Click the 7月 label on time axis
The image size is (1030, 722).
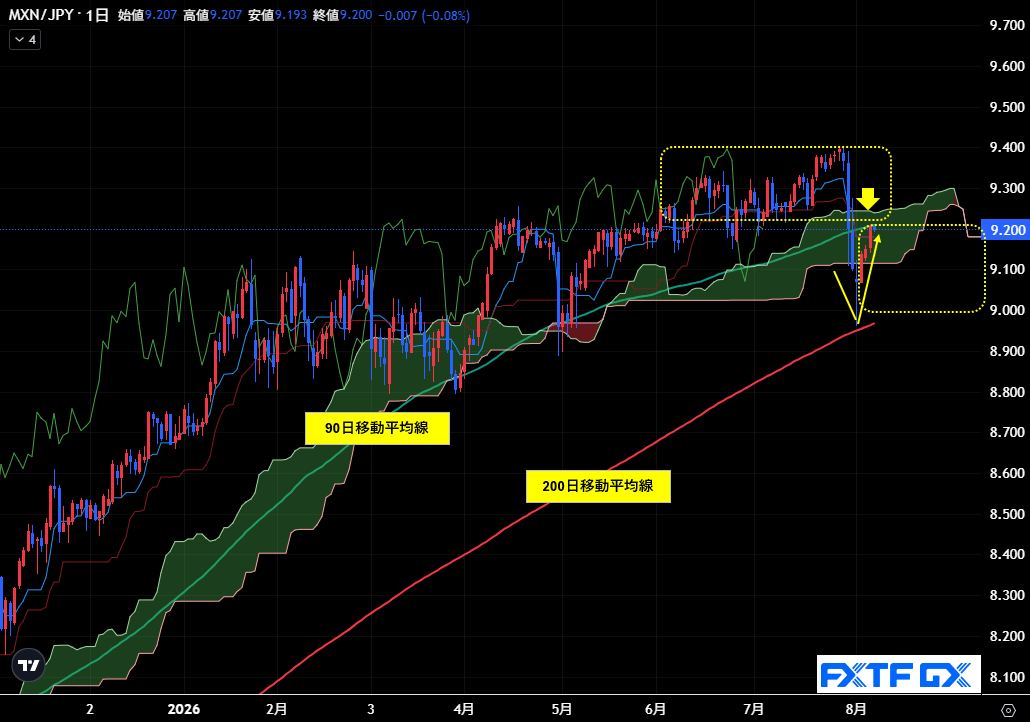(753, 710)
